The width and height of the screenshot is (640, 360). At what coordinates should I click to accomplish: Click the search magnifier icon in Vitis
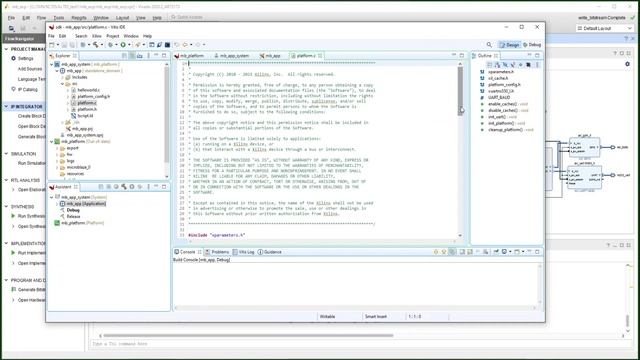(x=489, y=45)
